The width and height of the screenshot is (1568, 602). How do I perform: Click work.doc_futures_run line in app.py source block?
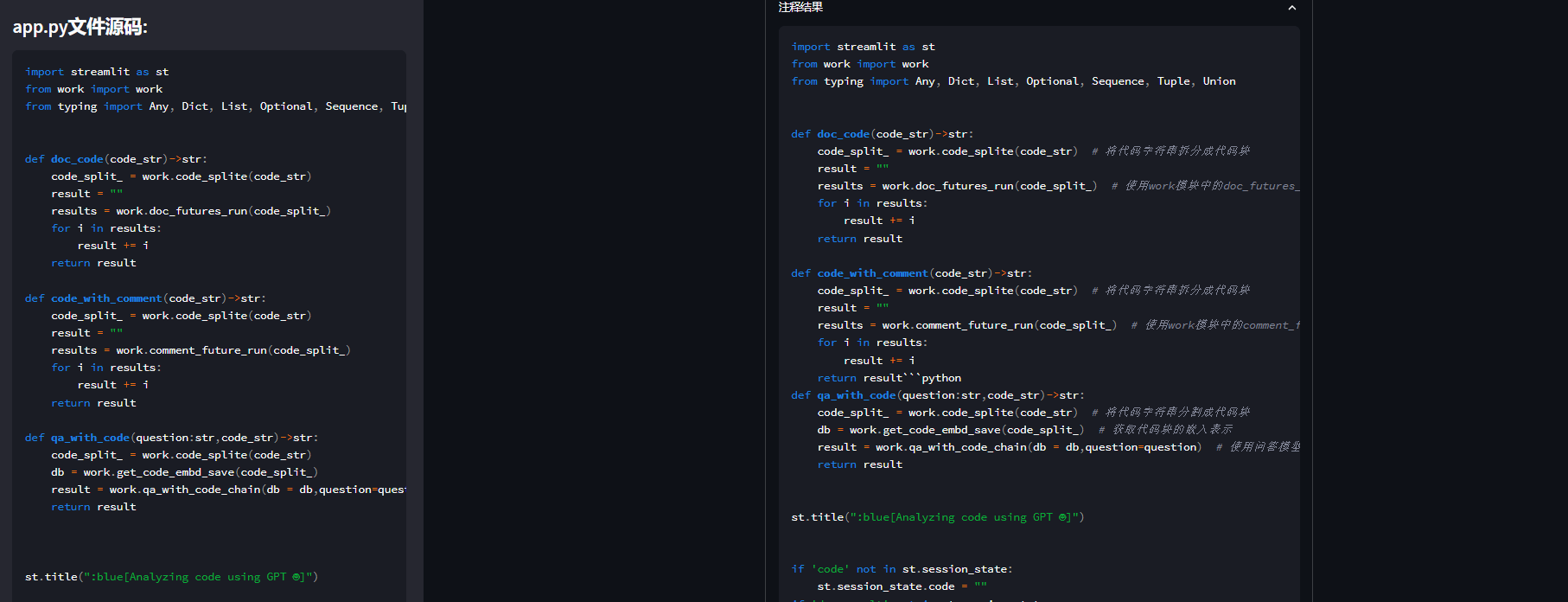click(x=191, y=211)
